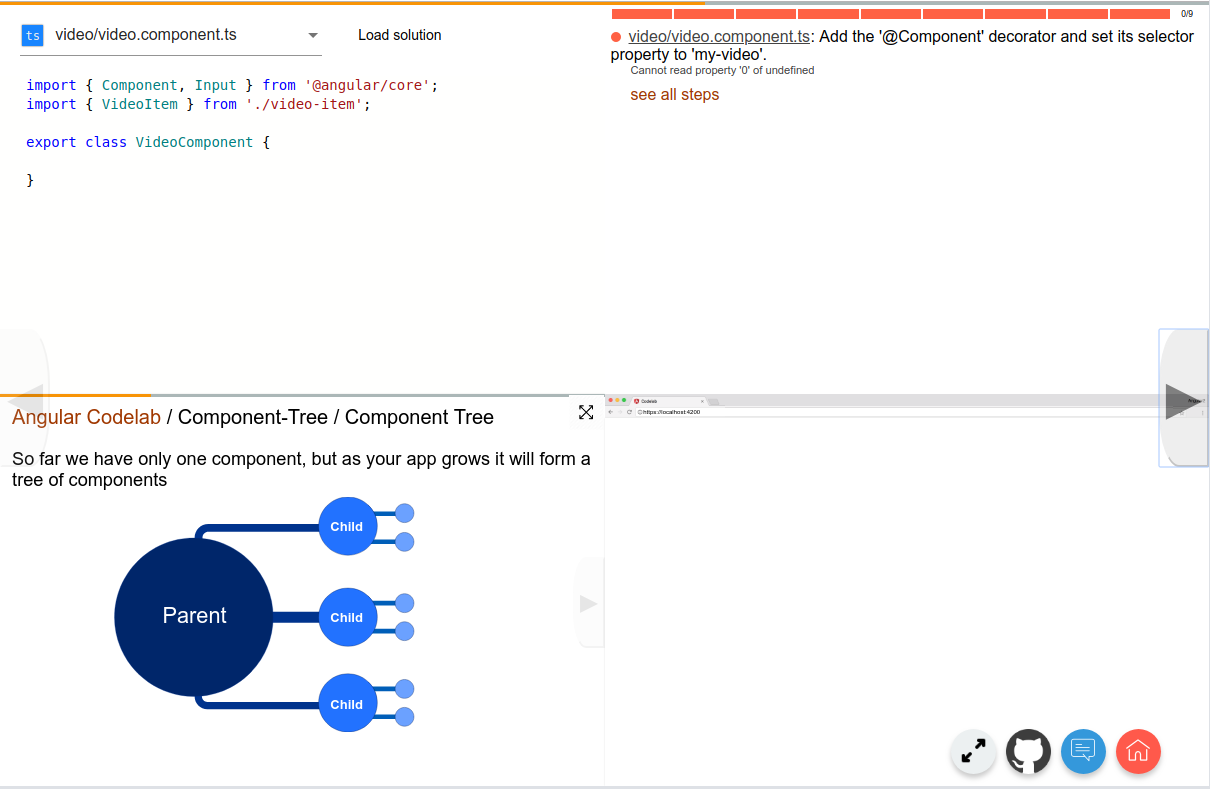Click the dropdown arrow next to the file name
Viewport: 1210px width, 789px height.
[x=312, y=36]
